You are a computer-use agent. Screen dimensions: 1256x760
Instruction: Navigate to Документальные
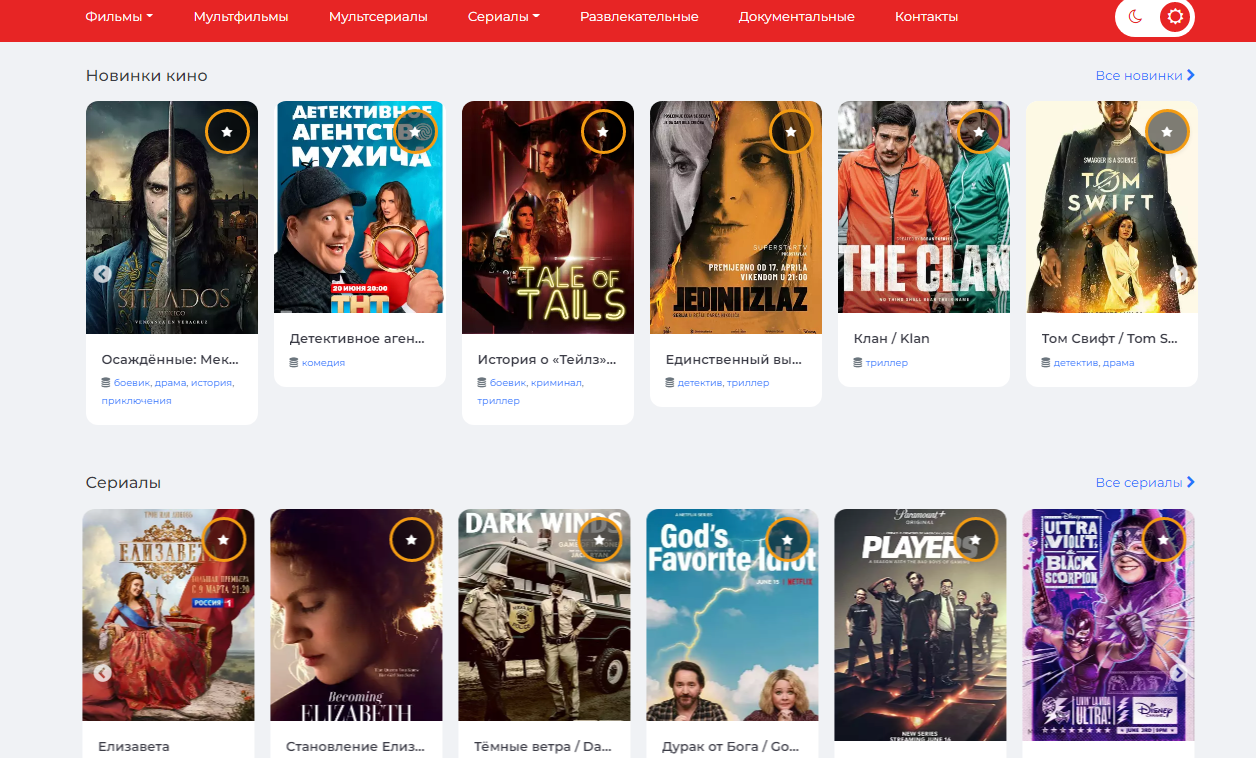point(796,17)
